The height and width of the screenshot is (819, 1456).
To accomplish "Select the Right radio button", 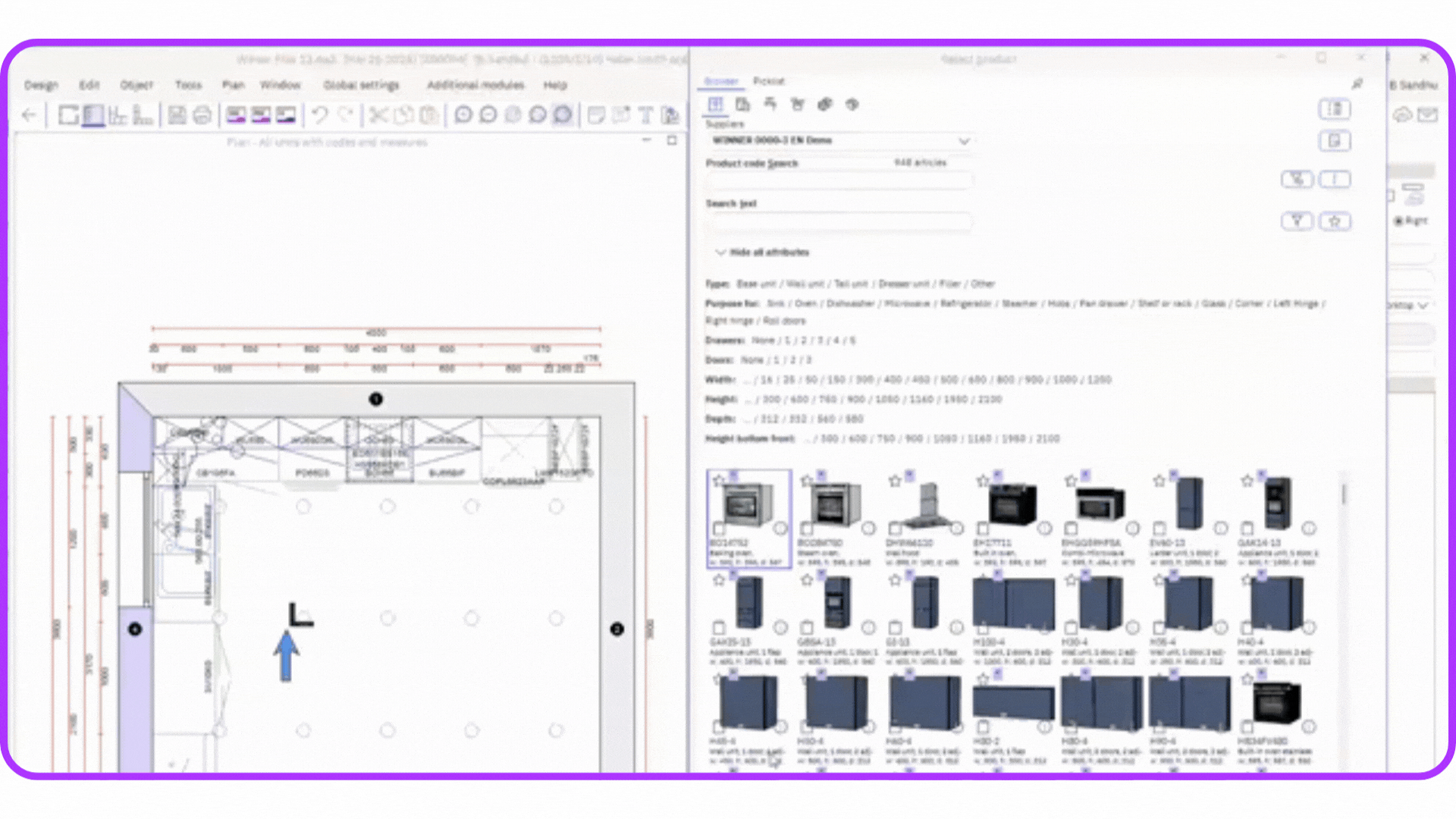I will point(1398,221).
